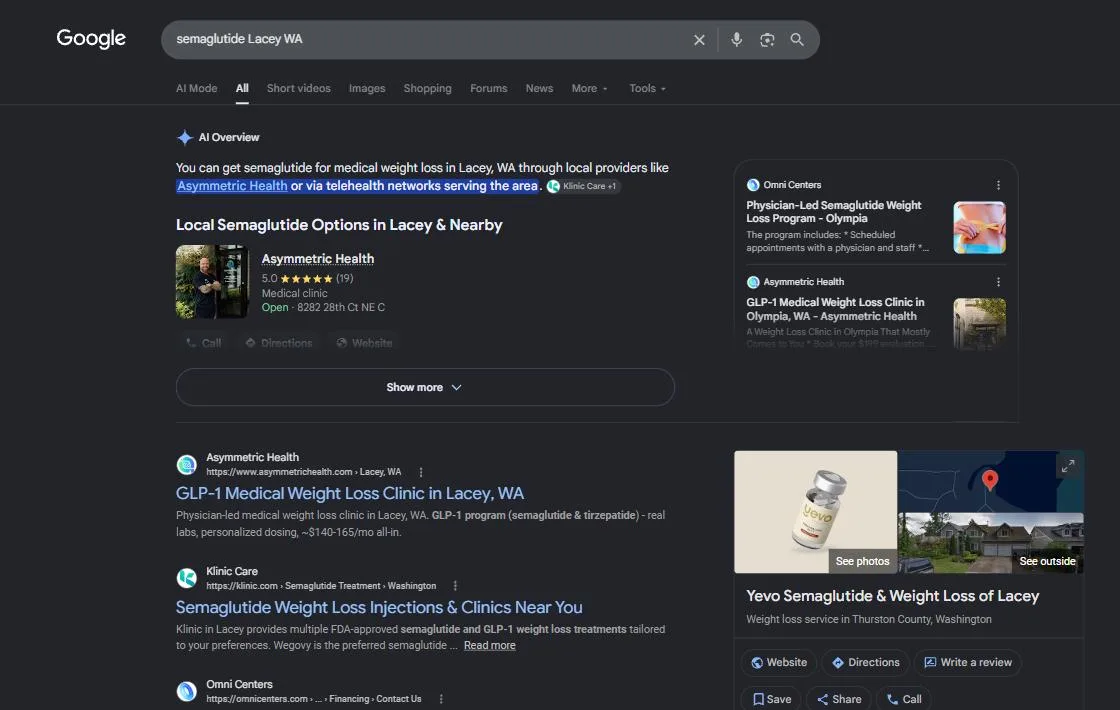Write a review for Yevo
The height and width of the screenshot is (710, 1120).
pyautogui.click(x=968, y=663)
